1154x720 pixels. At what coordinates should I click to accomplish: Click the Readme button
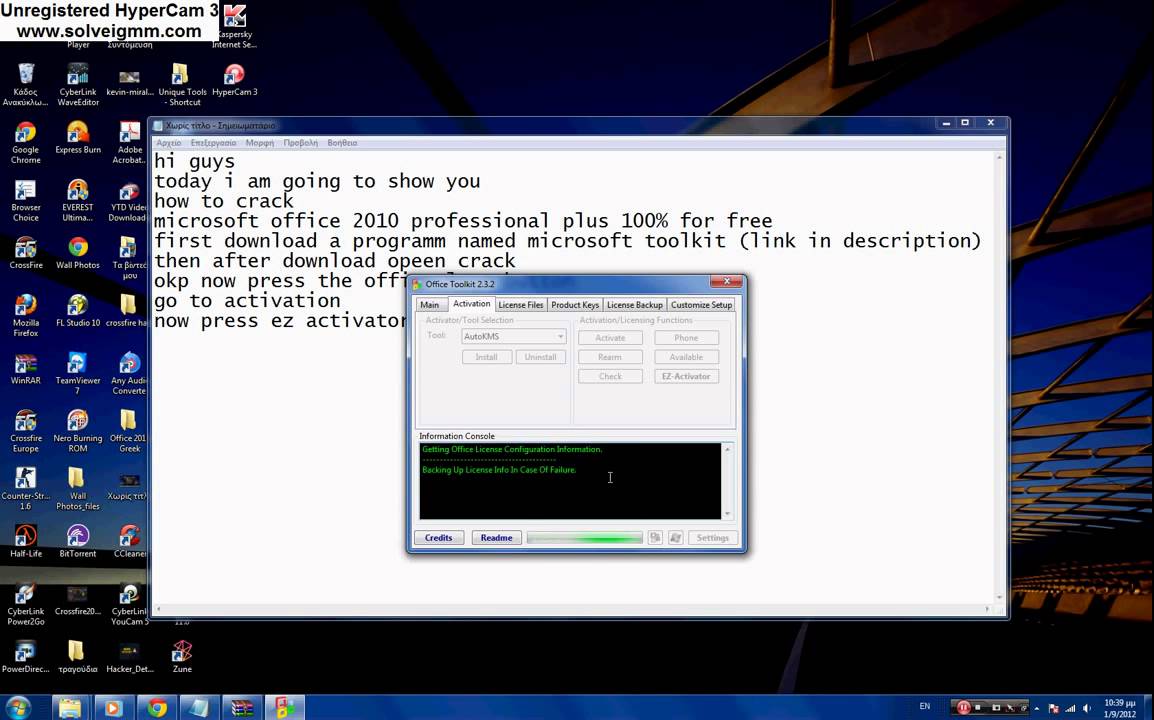tap(497, 537)
